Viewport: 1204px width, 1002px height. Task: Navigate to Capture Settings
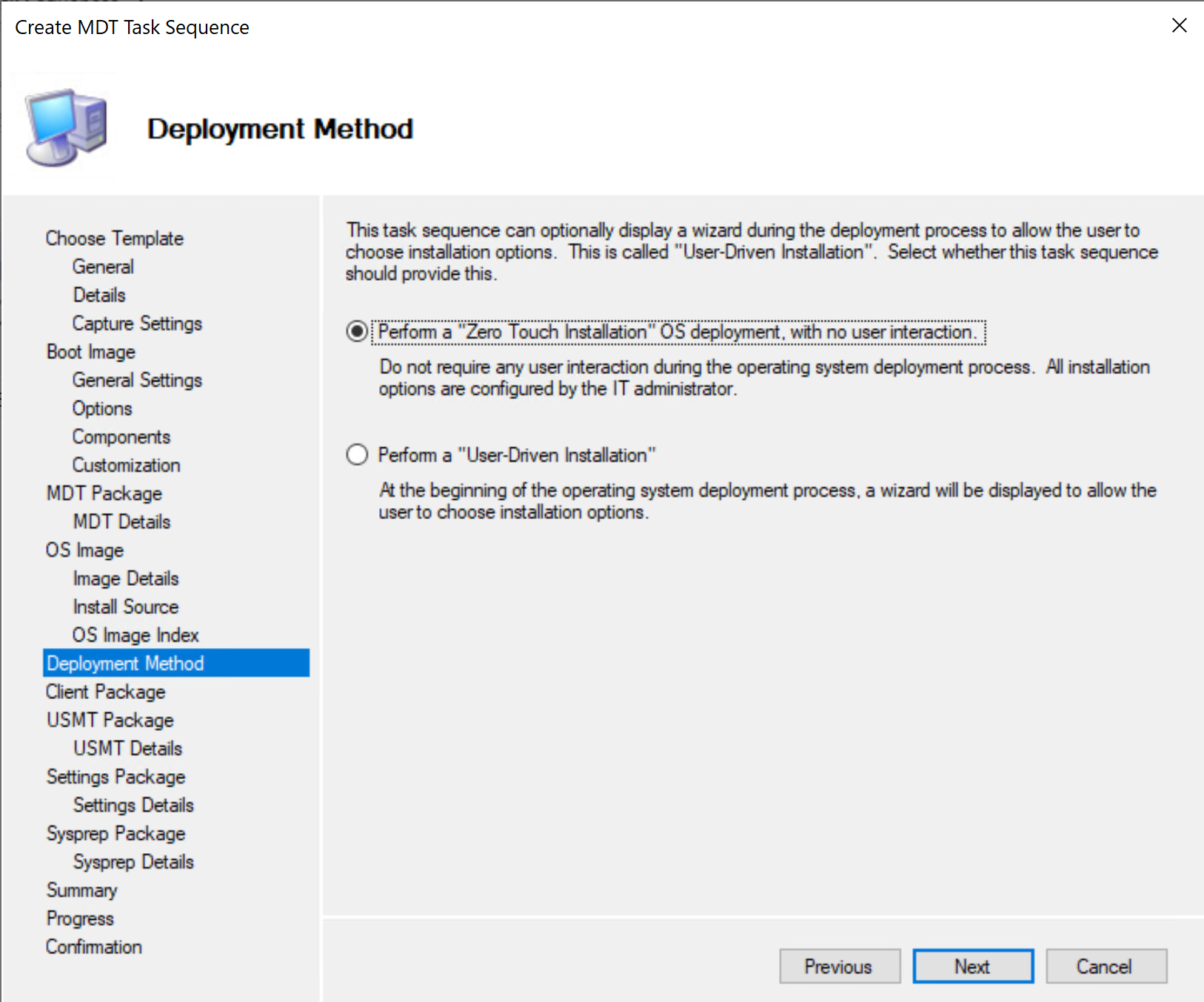click(x=137, y=323)
